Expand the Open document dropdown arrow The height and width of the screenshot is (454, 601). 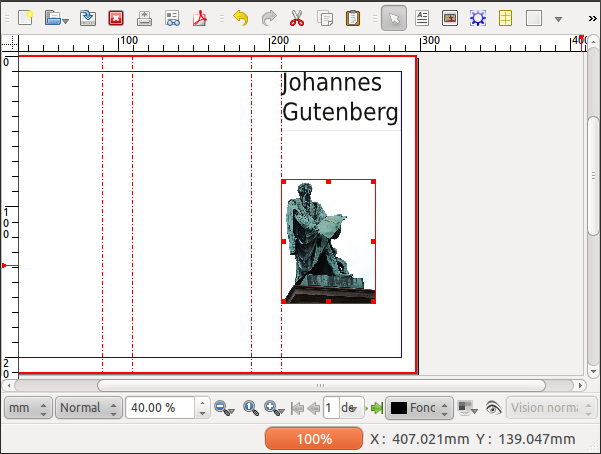pos(65,18)
